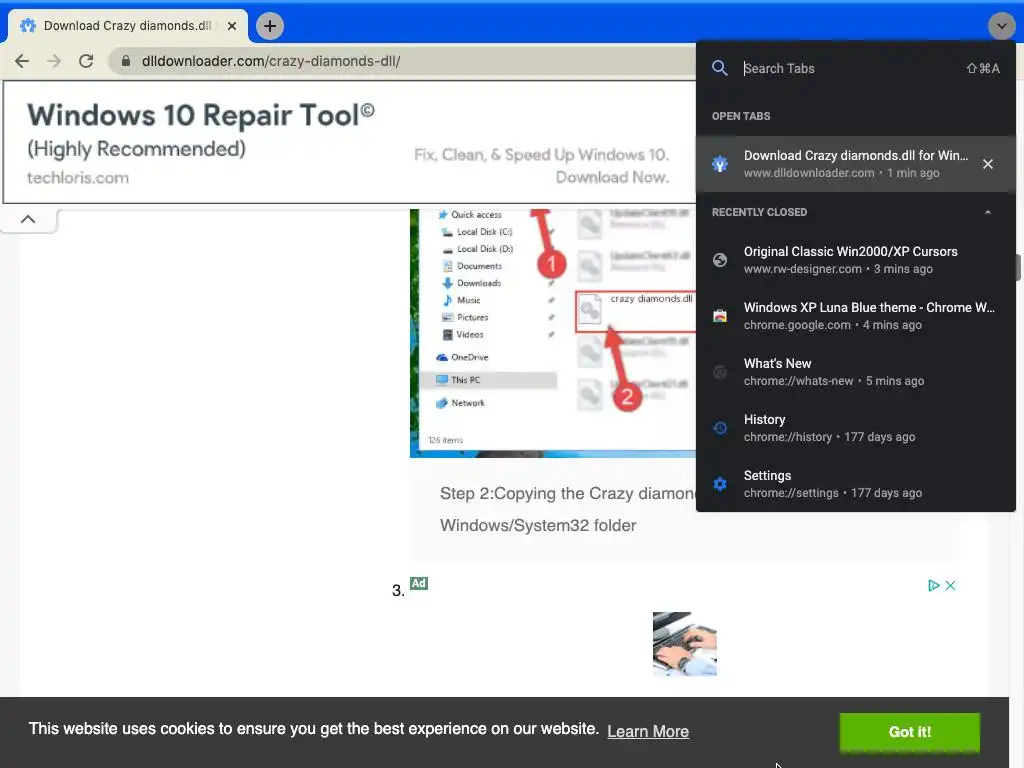Reopen Windows XP Luna Blue theme tab

coord(856,316)
